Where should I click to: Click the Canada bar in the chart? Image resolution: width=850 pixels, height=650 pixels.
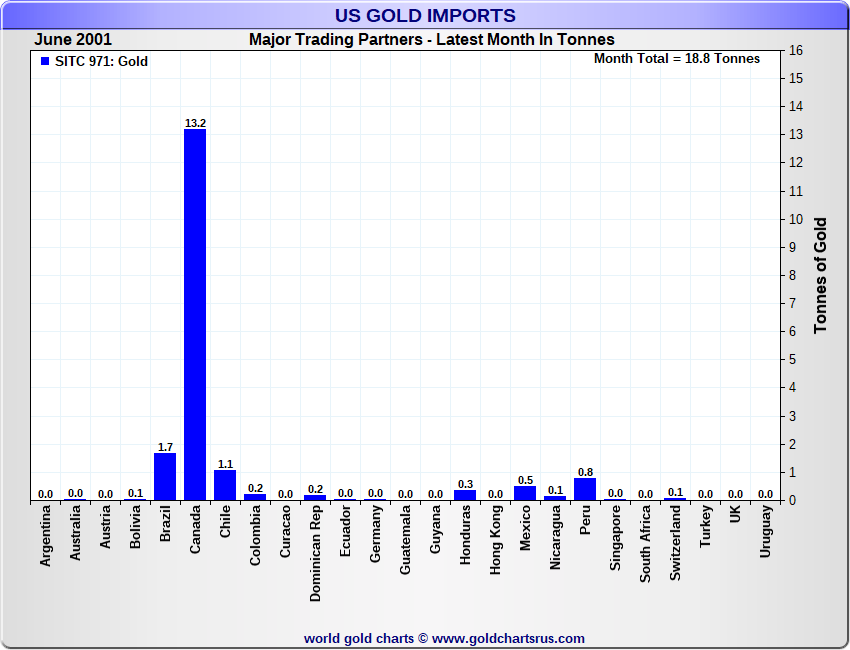tap(195, 314)
